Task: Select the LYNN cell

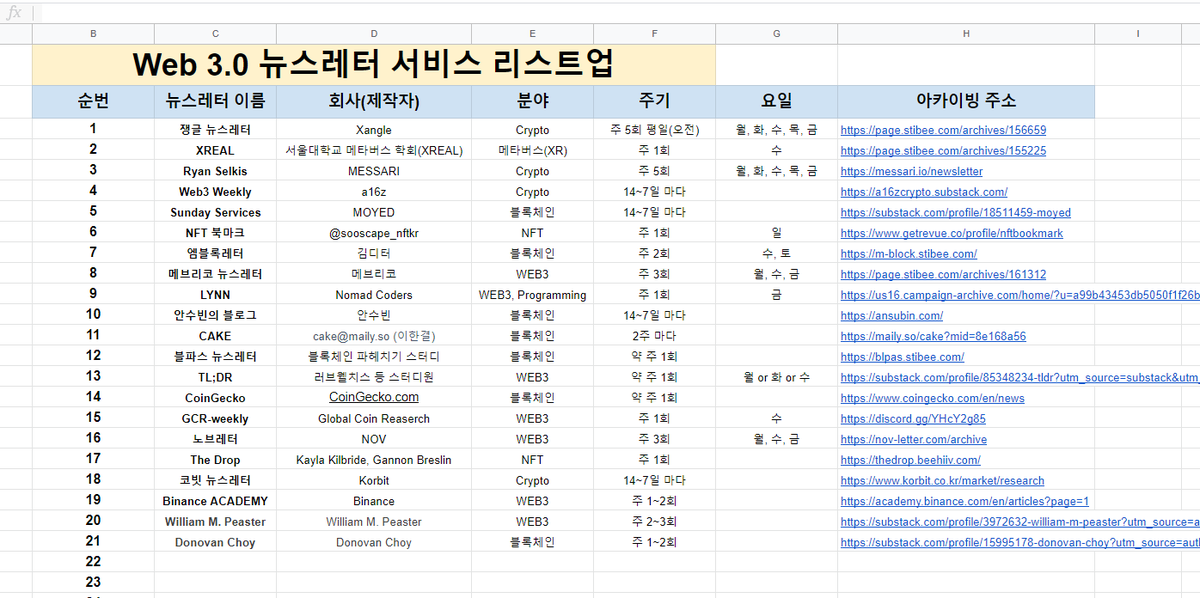Action: (215, 295)
